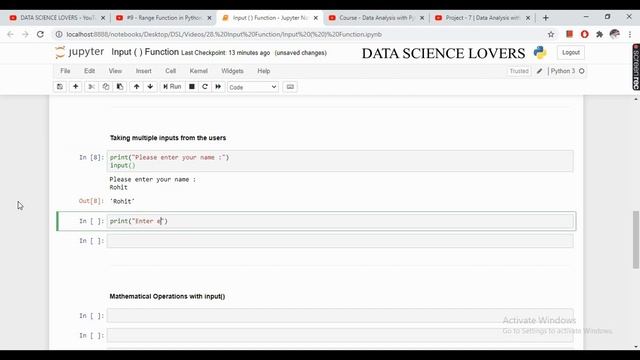Click the Jupyter logo
The height and width of the screenshot is (360, 640).
(80, 52)
